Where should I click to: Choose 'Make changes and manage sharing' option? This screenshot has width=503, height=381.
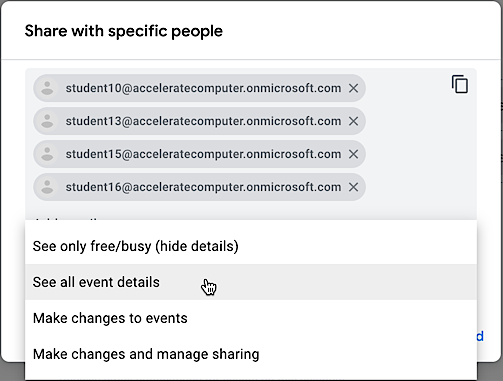pyautogui.click(x=251, y=354)
